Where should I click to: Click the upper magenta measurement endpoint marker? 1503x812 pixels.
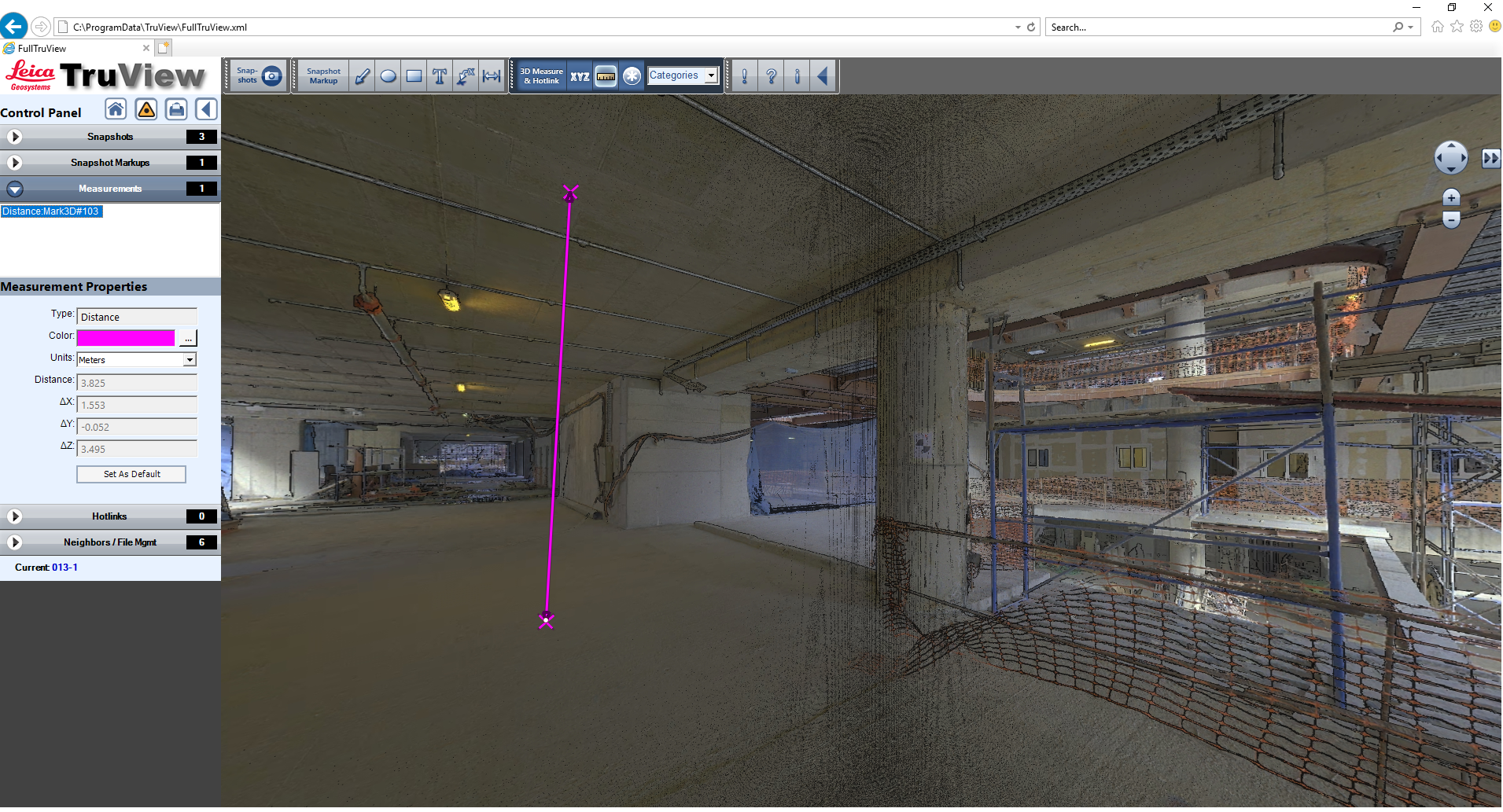pyautogui.click(x=570, y=193)
